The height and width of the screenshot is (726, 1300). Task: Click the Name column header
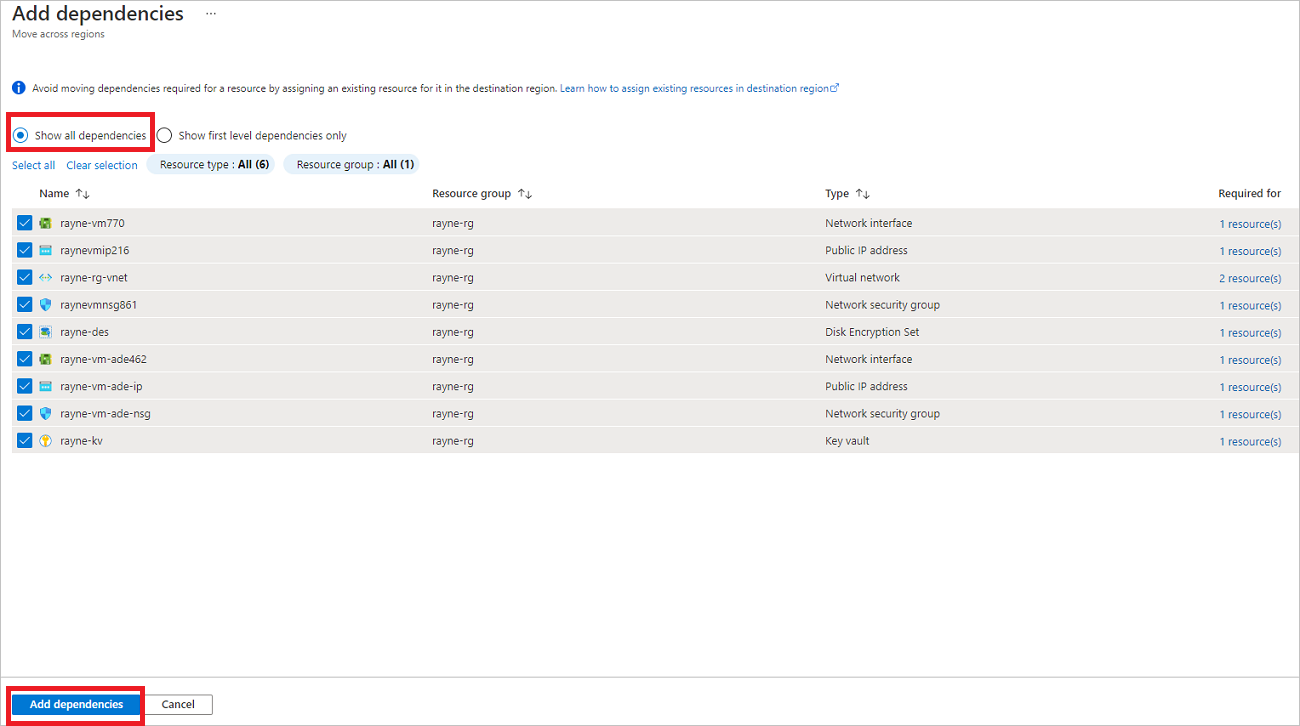[54, 193]
